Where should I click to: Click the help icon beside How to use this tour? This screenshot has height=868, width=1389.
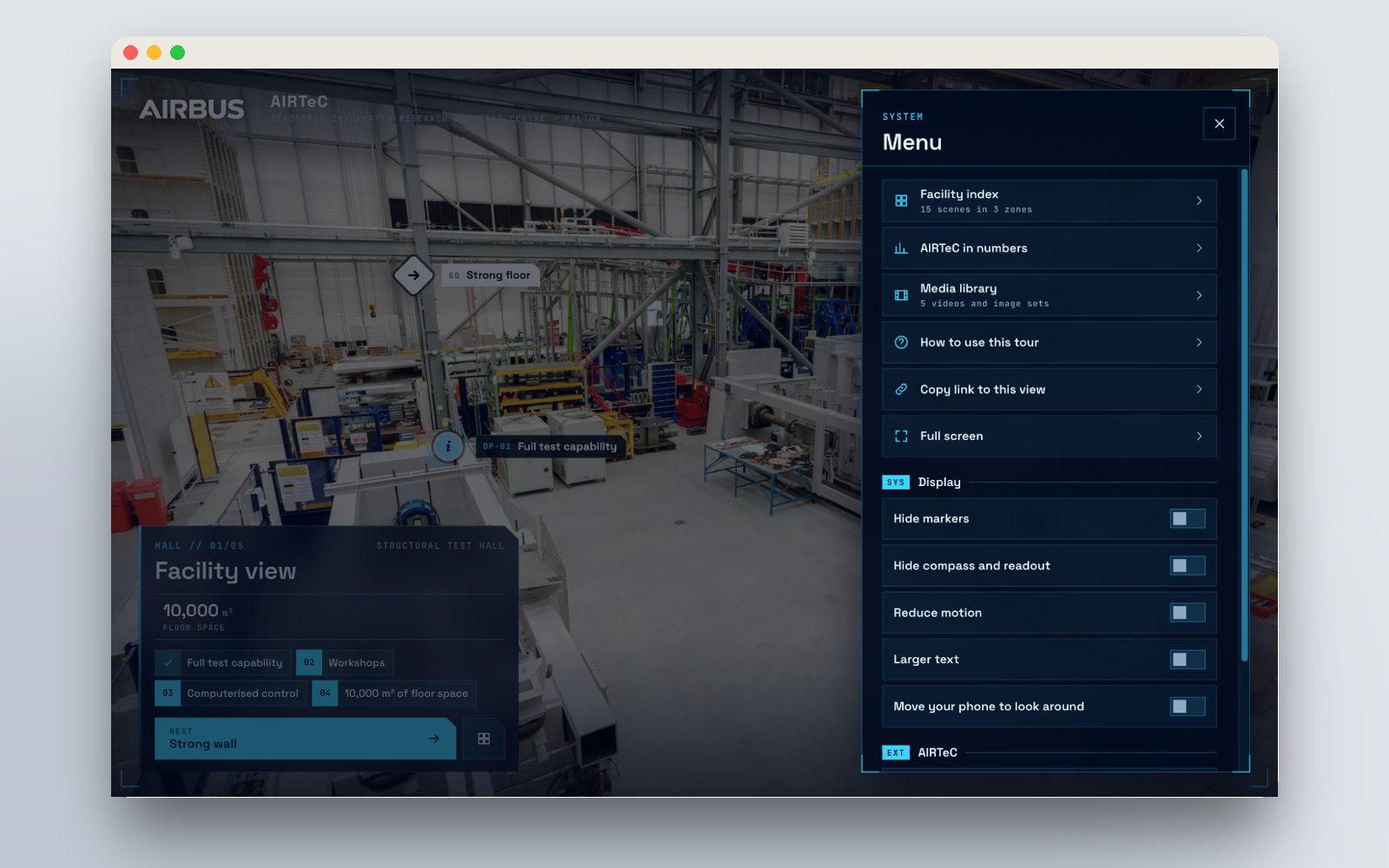tap(901, 342)
